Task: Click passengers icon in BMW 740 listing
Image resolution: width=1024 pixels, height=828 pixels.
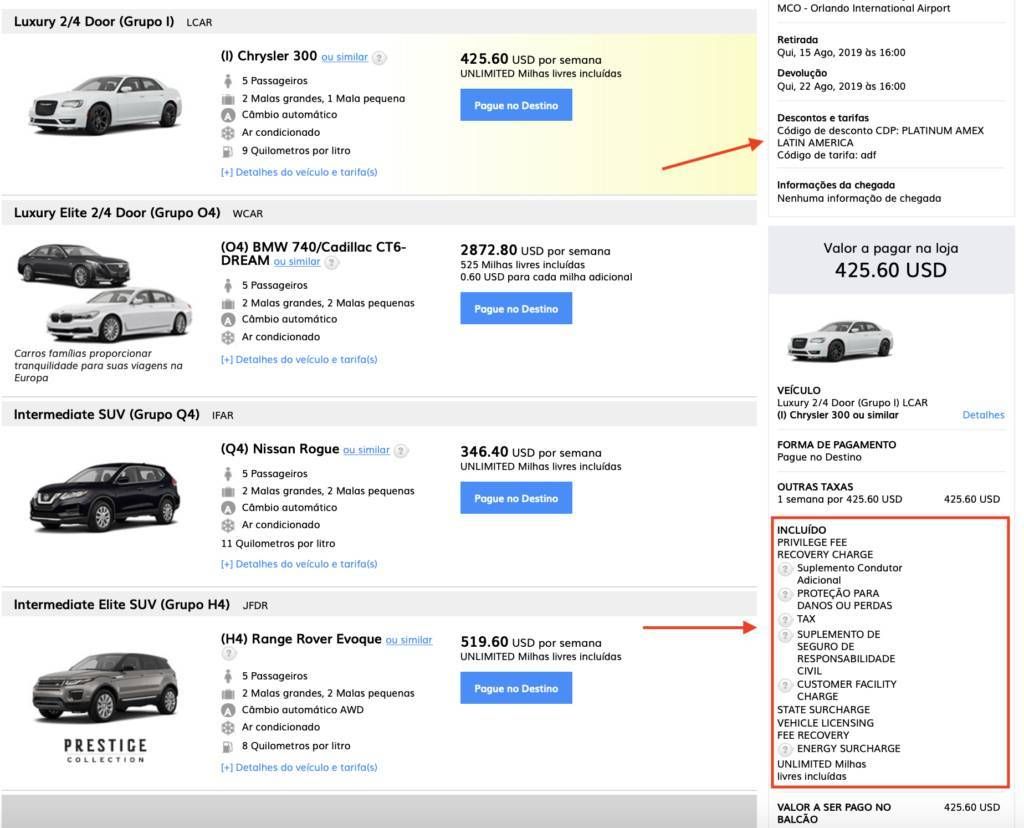Action: coord(228,285)
